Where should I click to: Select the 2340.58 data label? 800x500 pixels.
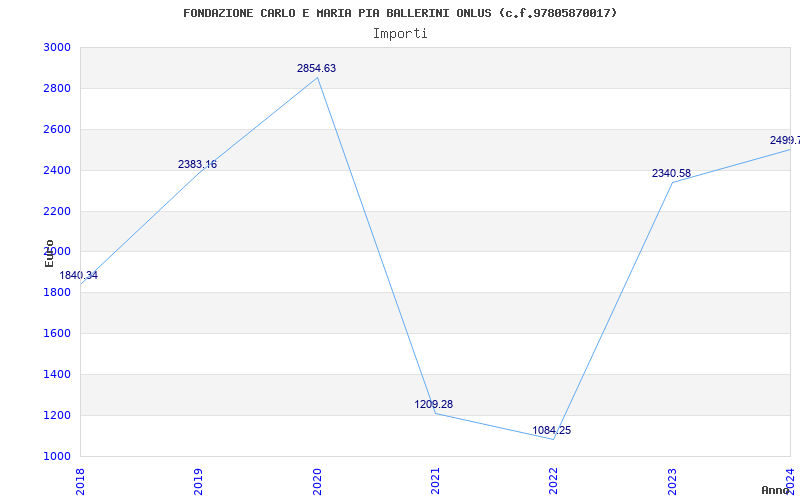click(x=671, y=173)
